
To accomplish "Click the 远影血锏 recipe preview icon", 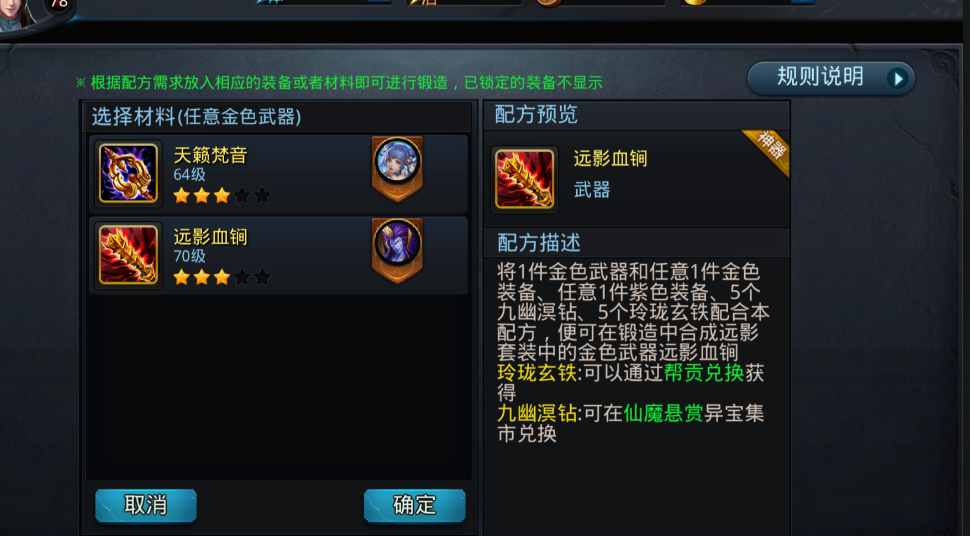I will [525, 179].
